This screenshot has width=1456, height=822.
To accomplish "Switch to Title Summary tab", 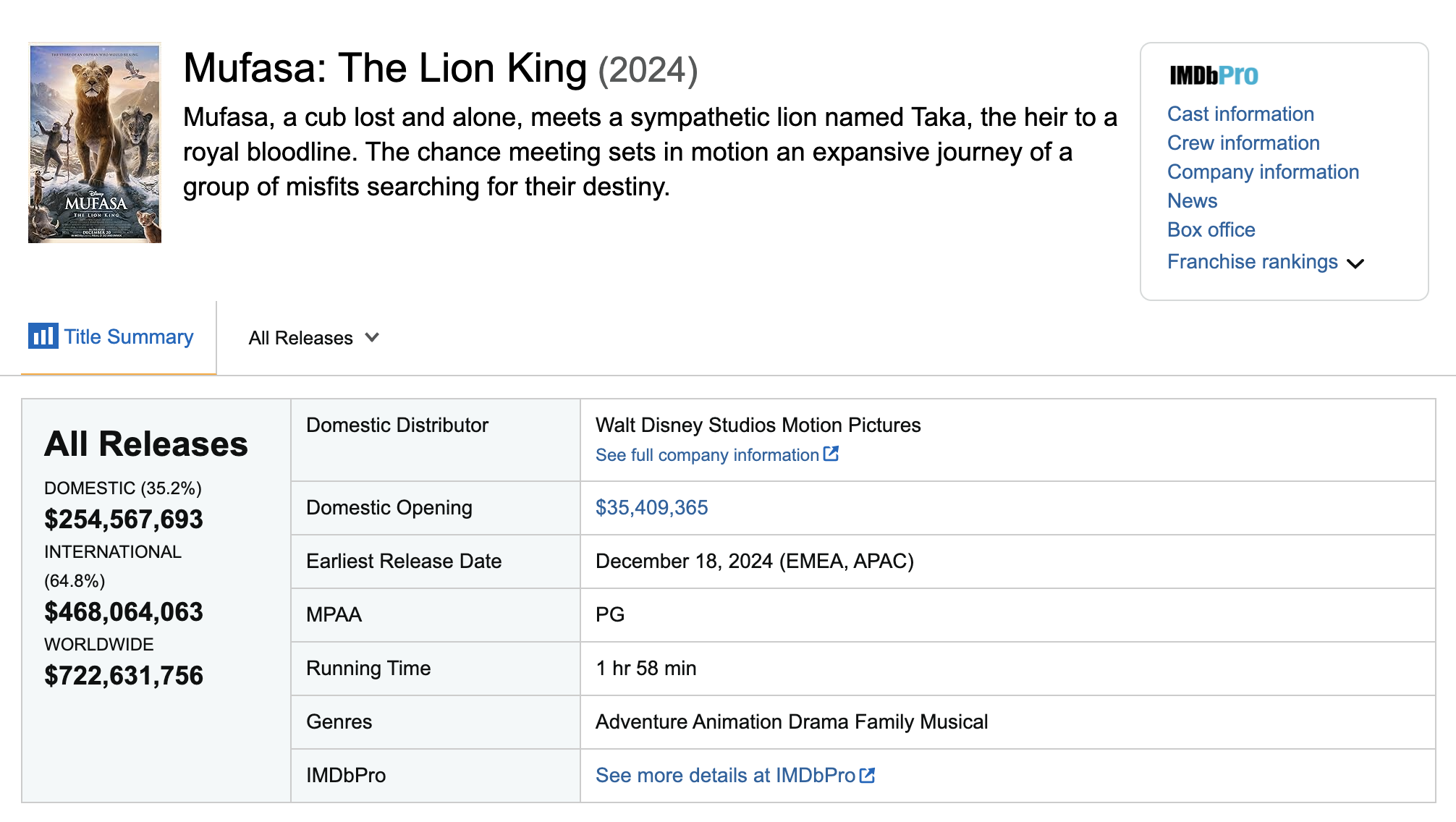I will click(128, 337).
